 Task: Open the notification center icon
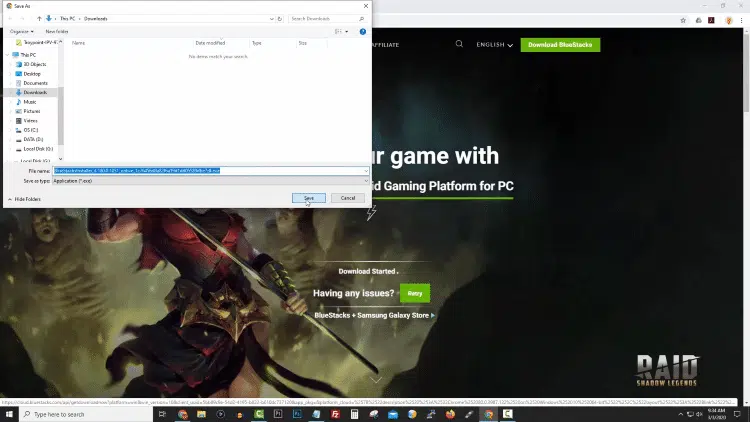point(737,414)
